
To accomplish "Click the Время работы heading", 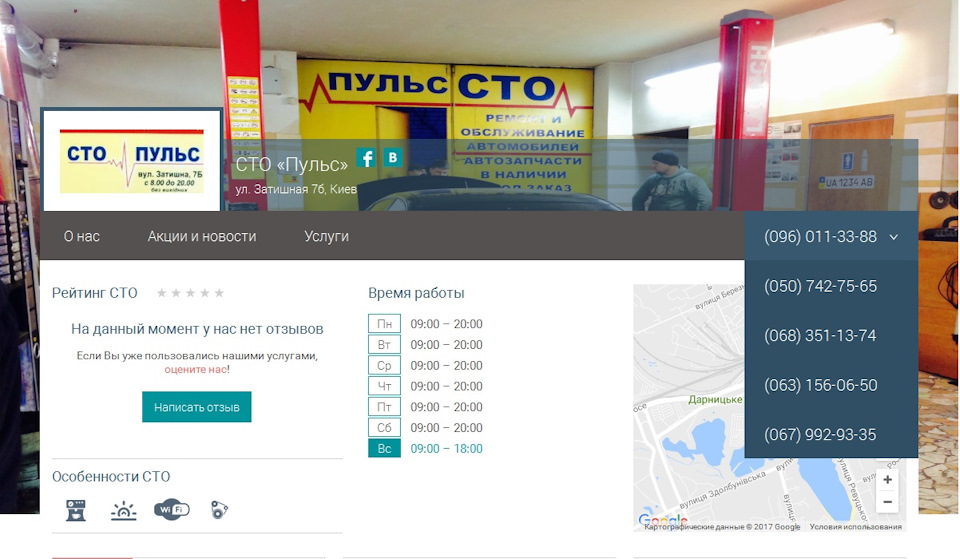I will coord(416,293).
